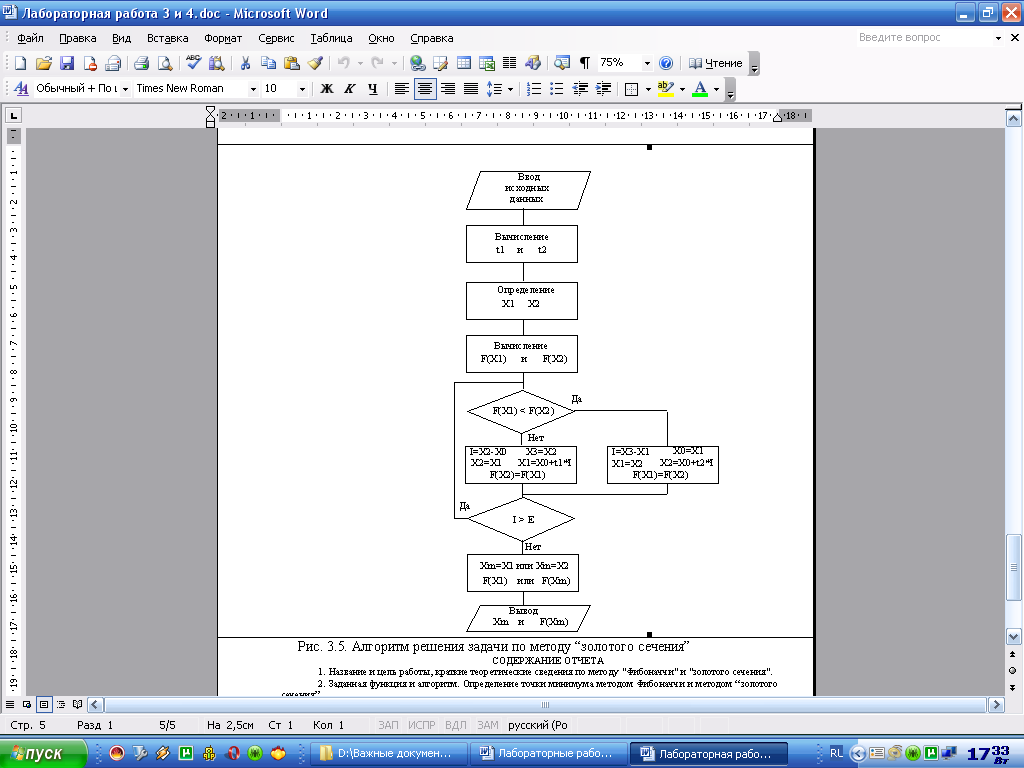Click the Columns icon
Image resolution: width=1024 pixels, height=768 pixels.
(x=509, y=63)
